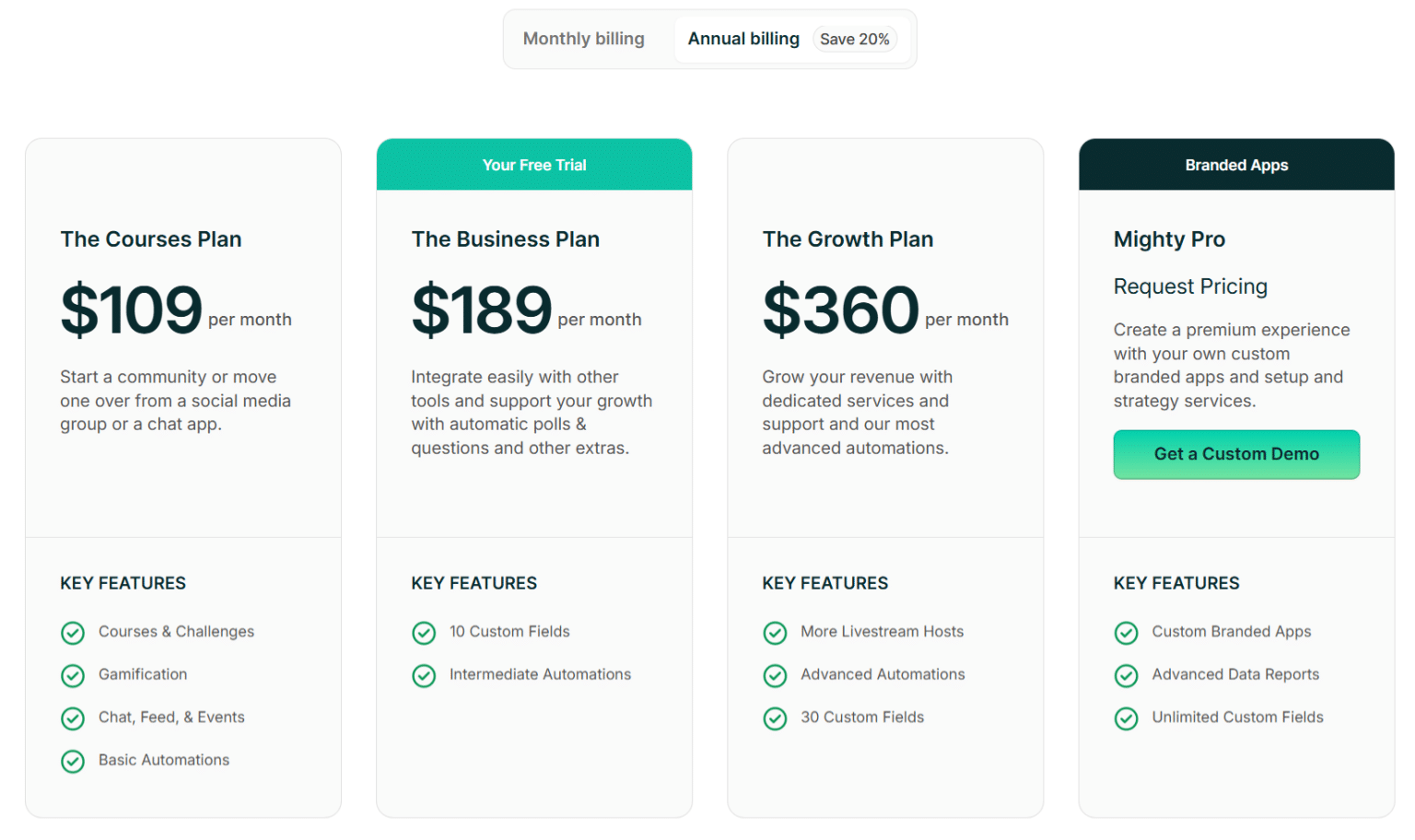Click the checkmark icon next to Gamification

point(73,675)
